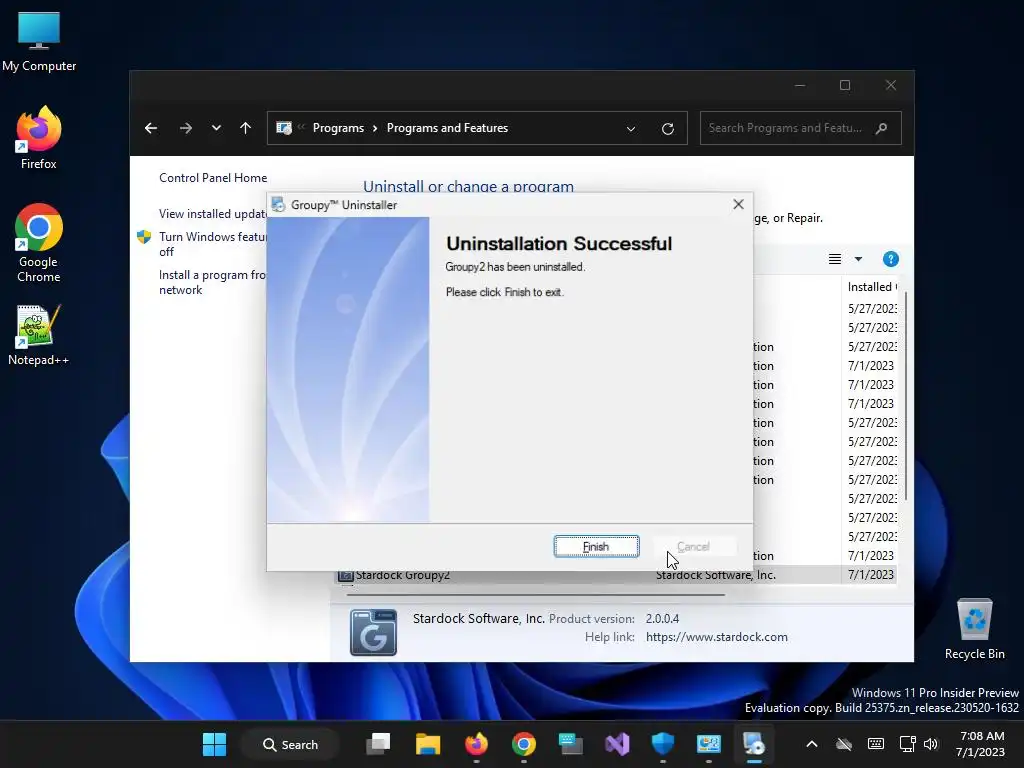Switch to Groupy uninstaller taskbar icon
Screen dimensions: 1024x768
[x=754, y=744]
